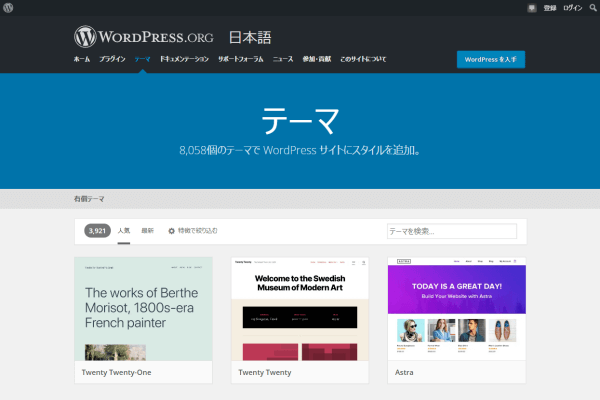The width and height of the screenshot is (600, 400).
Task: Open the このサイトについて menu item
Action: (x=363, y=59)
